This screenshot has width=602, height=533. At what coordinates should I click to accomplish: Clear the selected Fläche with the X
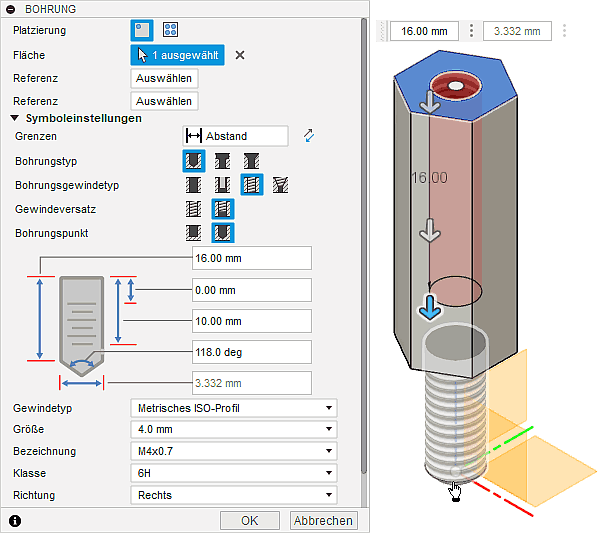pyautogui.click(x=240, y=55)
